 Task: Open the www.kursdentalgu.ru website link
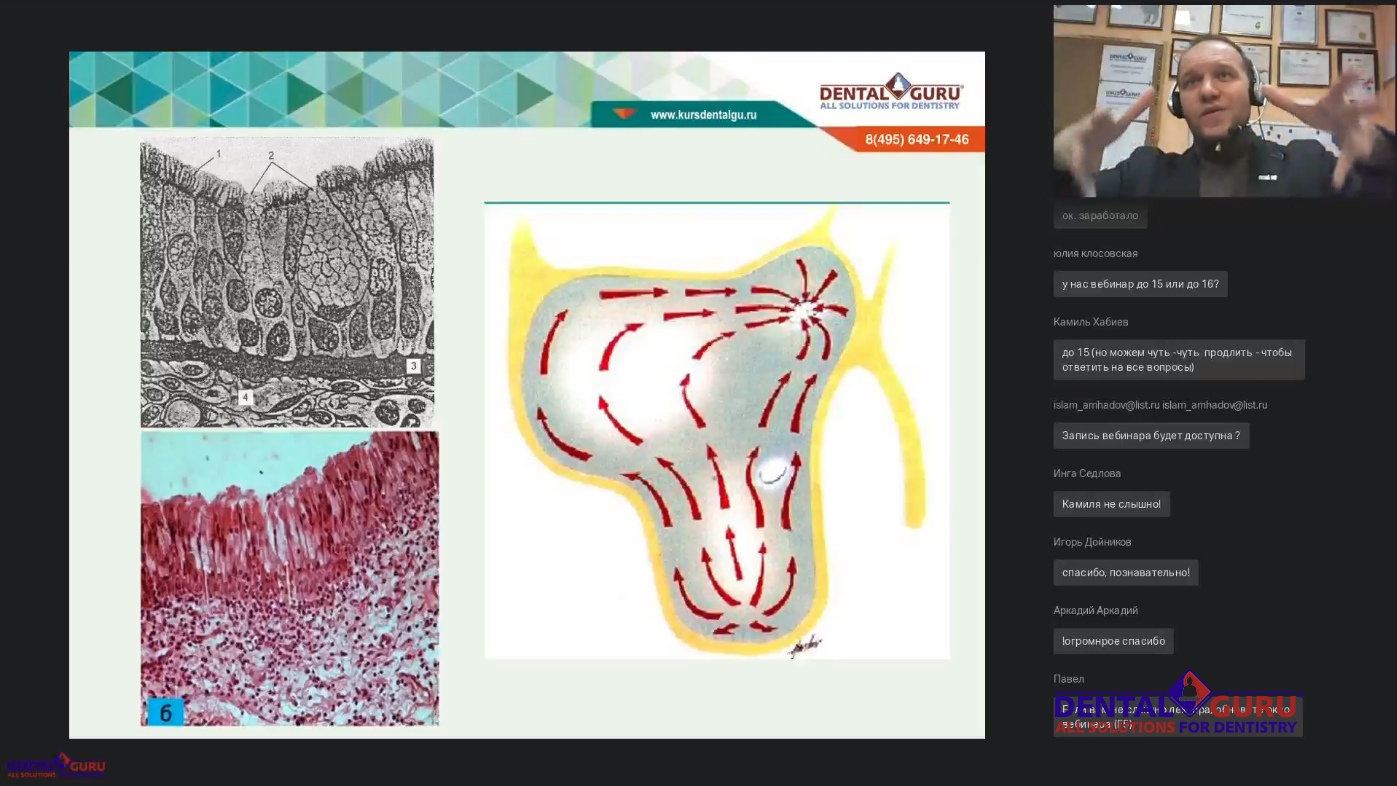click(703, 115)
